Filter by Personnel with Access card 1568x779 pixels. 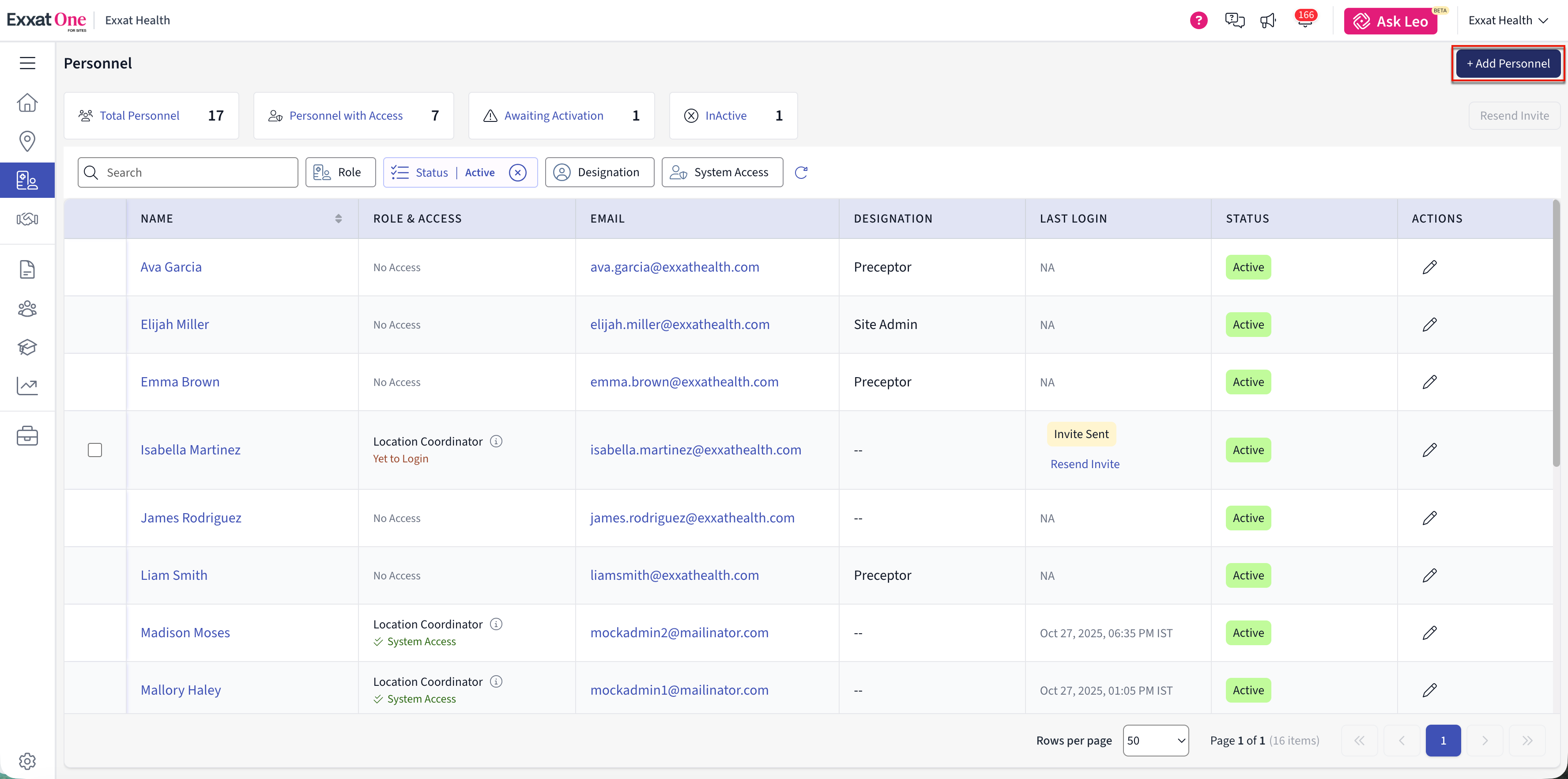pos(354,116)
